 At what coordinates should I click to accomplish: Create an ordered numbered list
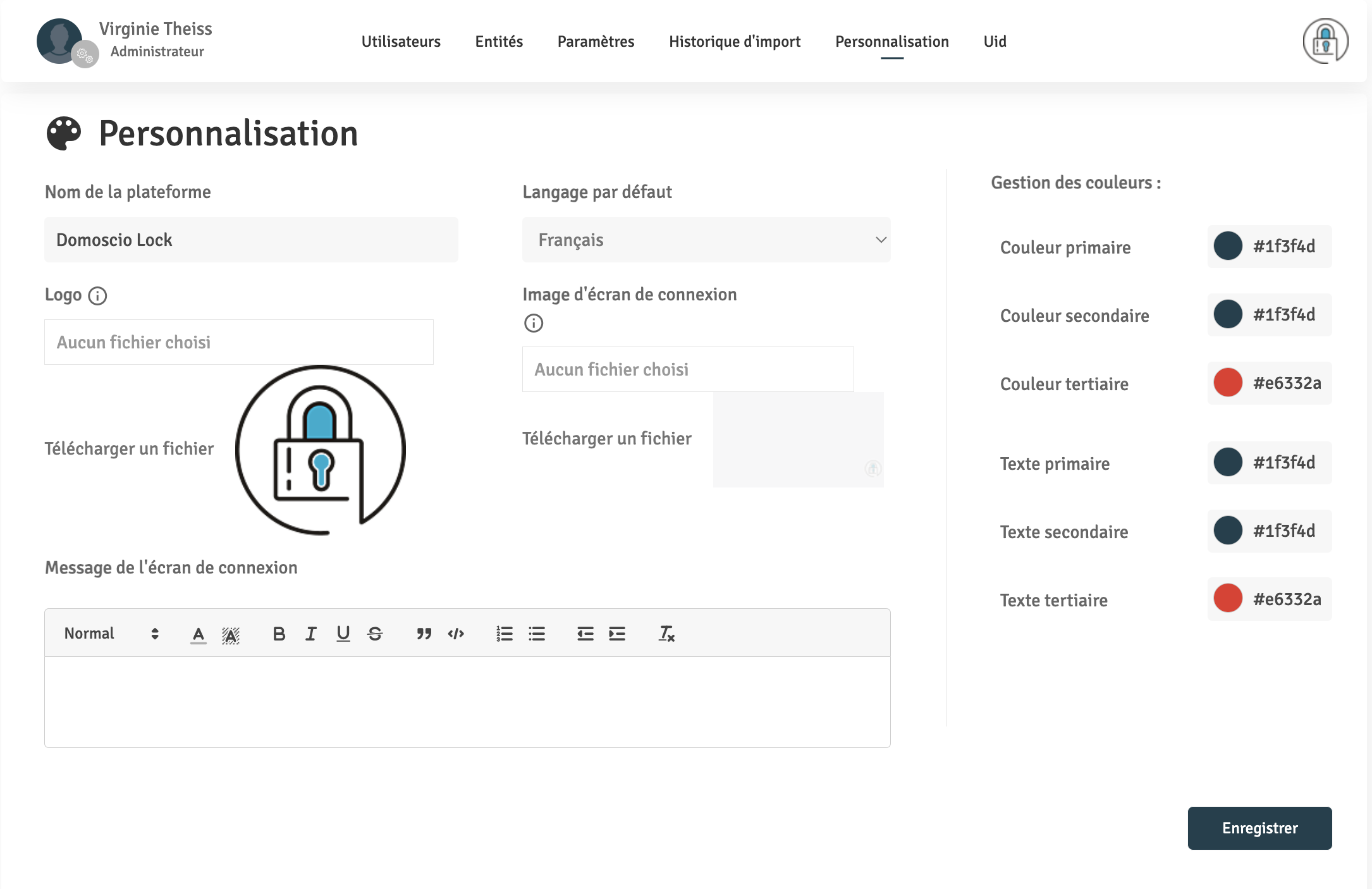coord(504,634)
